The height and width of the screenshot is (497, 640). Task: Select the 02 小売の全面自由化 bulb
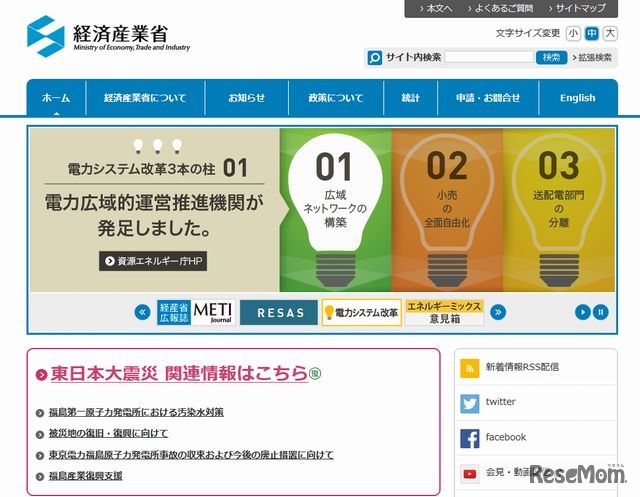(x=447, y=210)
